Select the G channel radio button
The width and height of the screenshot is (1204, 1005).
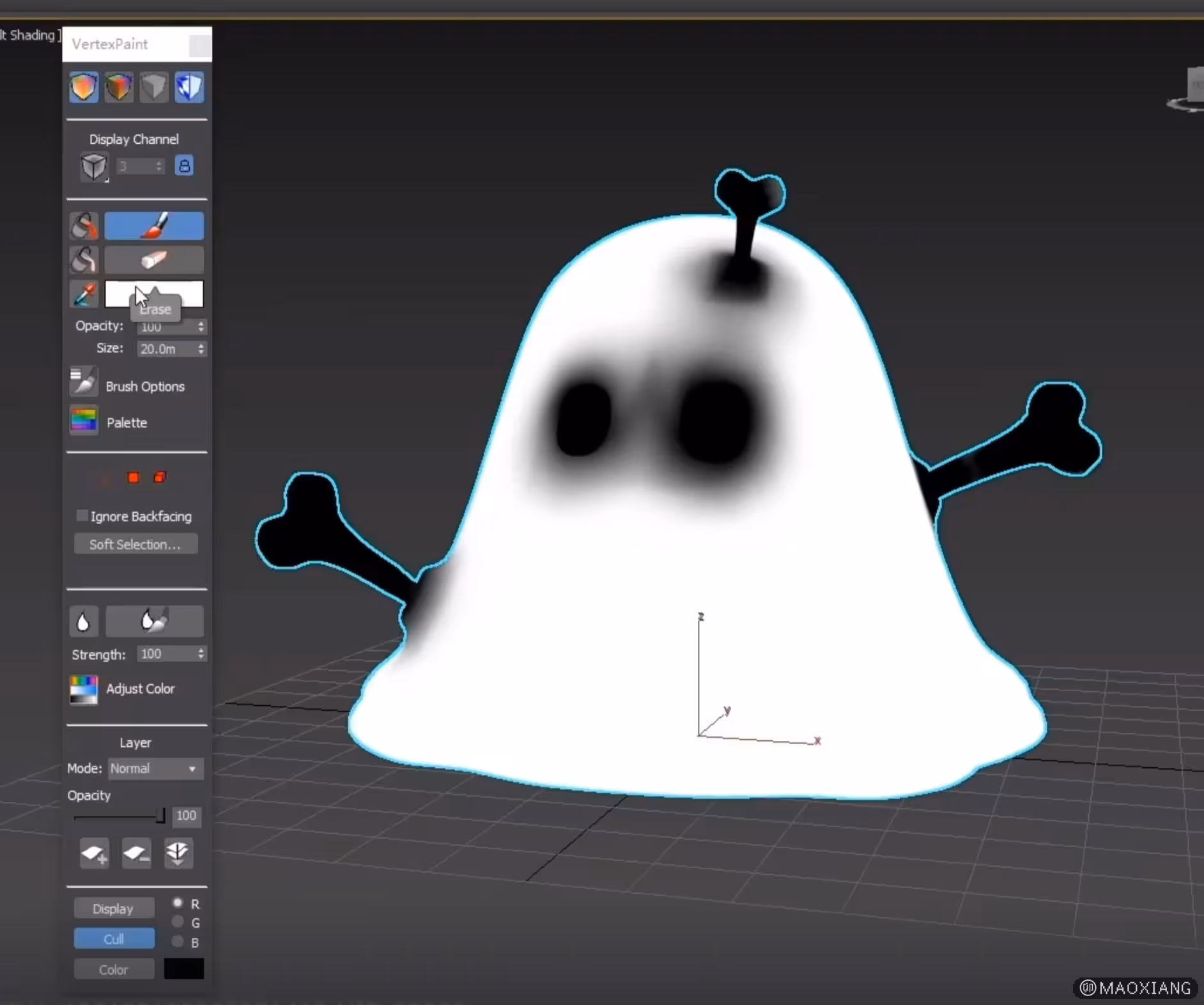pyautogui.click(x=178, y=923)
